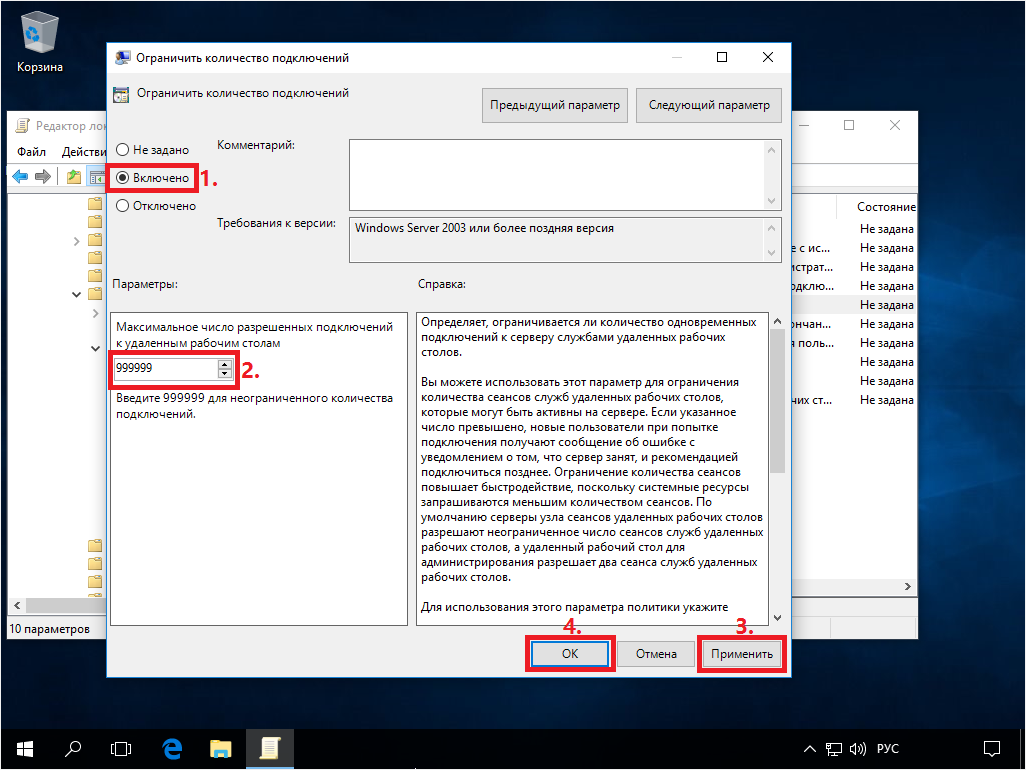This screenshot has width=1026, height=770.
Task: Click the Состояние column header
Action: pyautogui.click(x=886, y=207)
